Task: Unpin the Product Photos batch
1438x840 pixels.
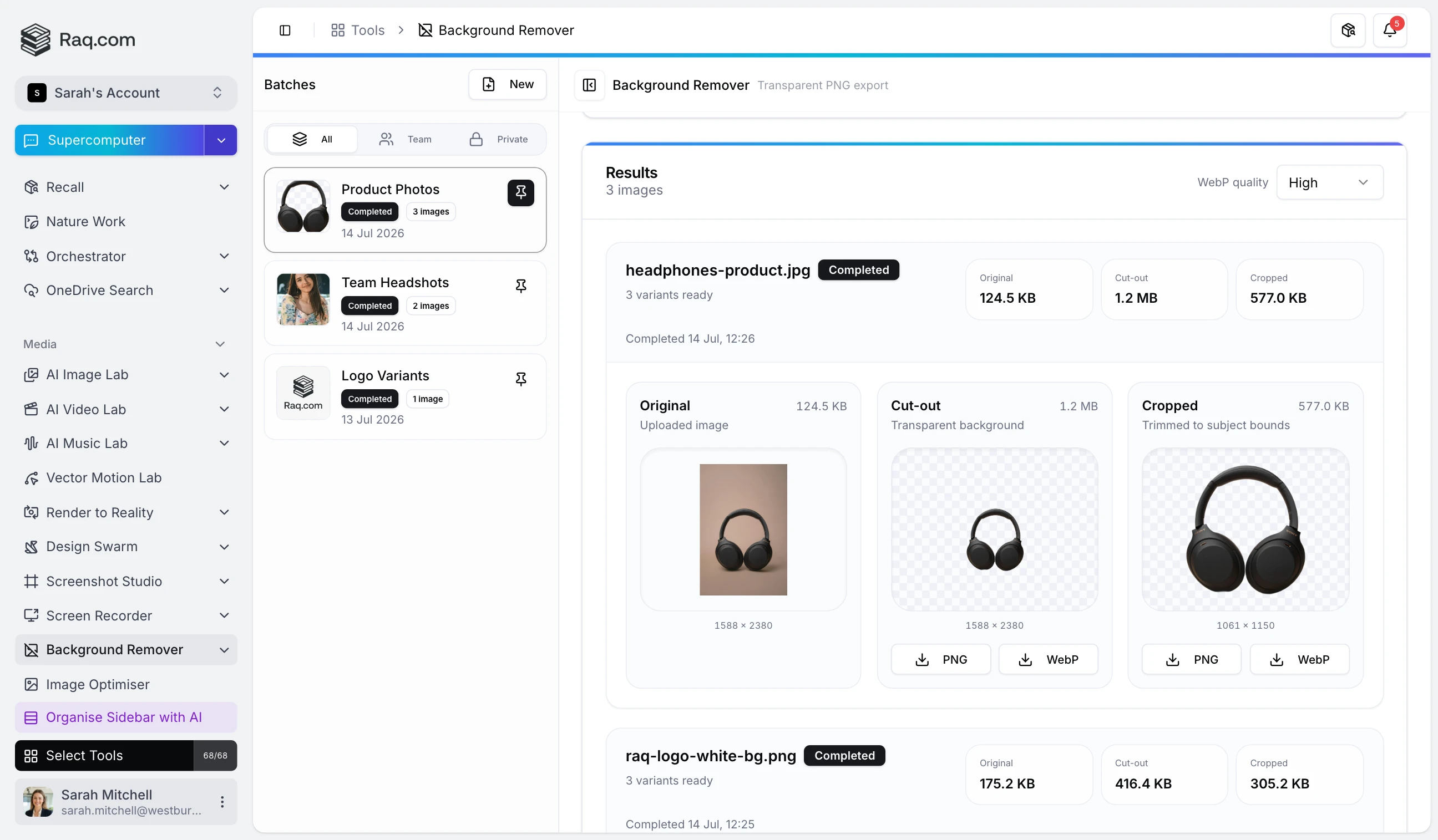Action: tap(520, 193)
